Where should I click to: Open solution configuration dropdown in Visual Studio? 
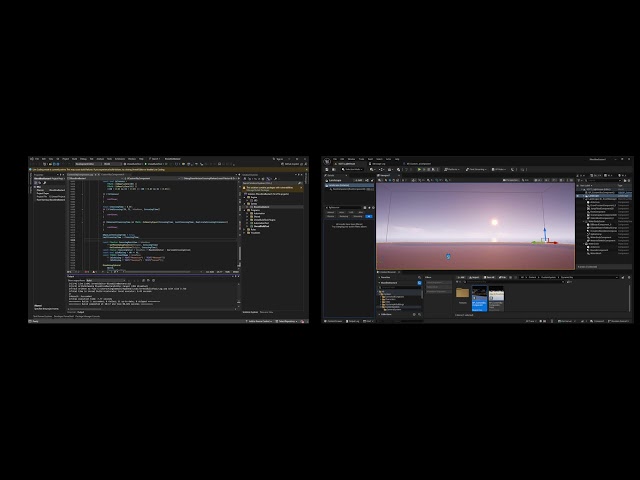(89, 164)
